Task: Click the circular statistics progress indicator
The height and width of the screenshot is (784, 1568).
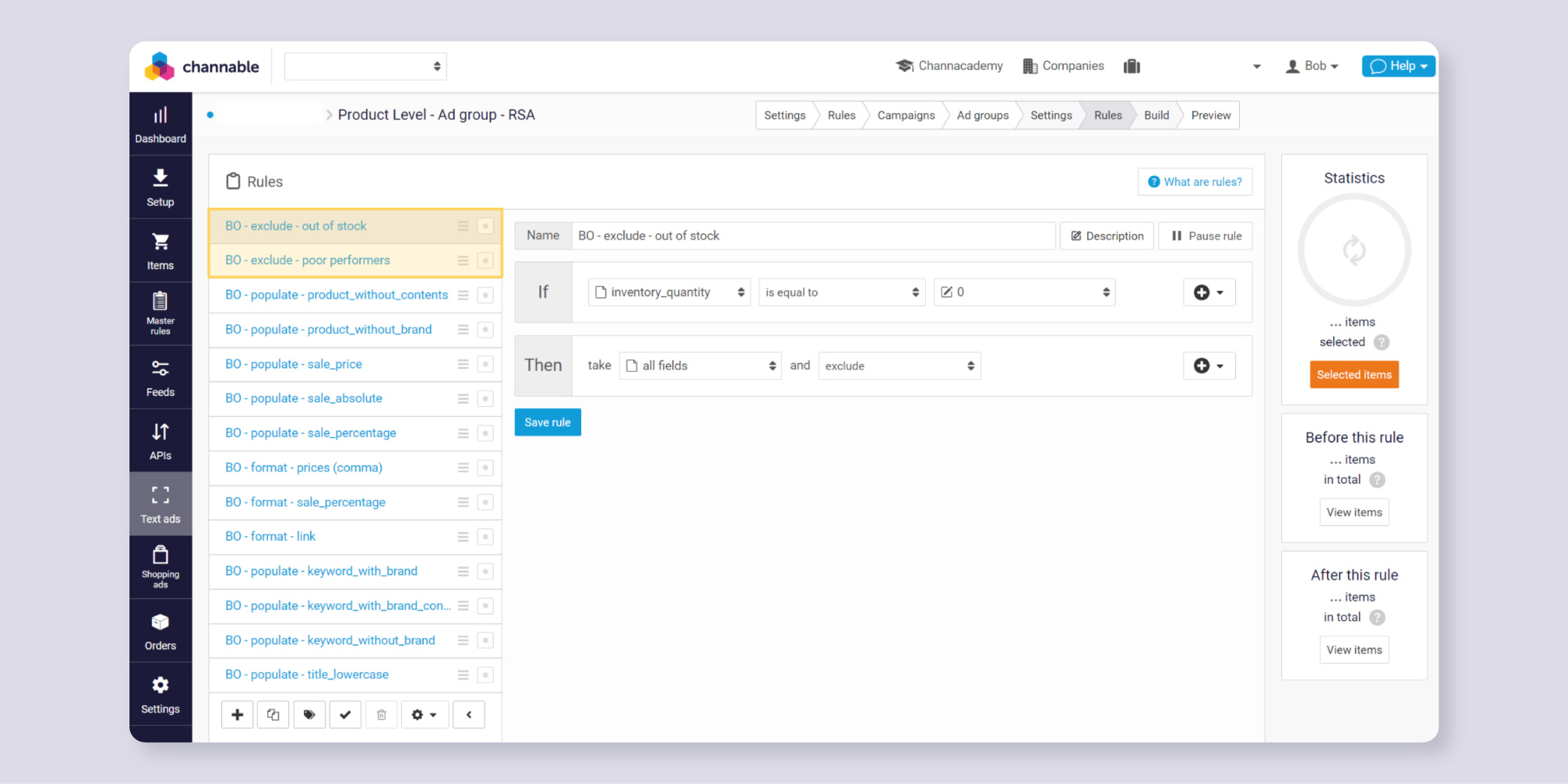Action: click(x=1353, y=251)
